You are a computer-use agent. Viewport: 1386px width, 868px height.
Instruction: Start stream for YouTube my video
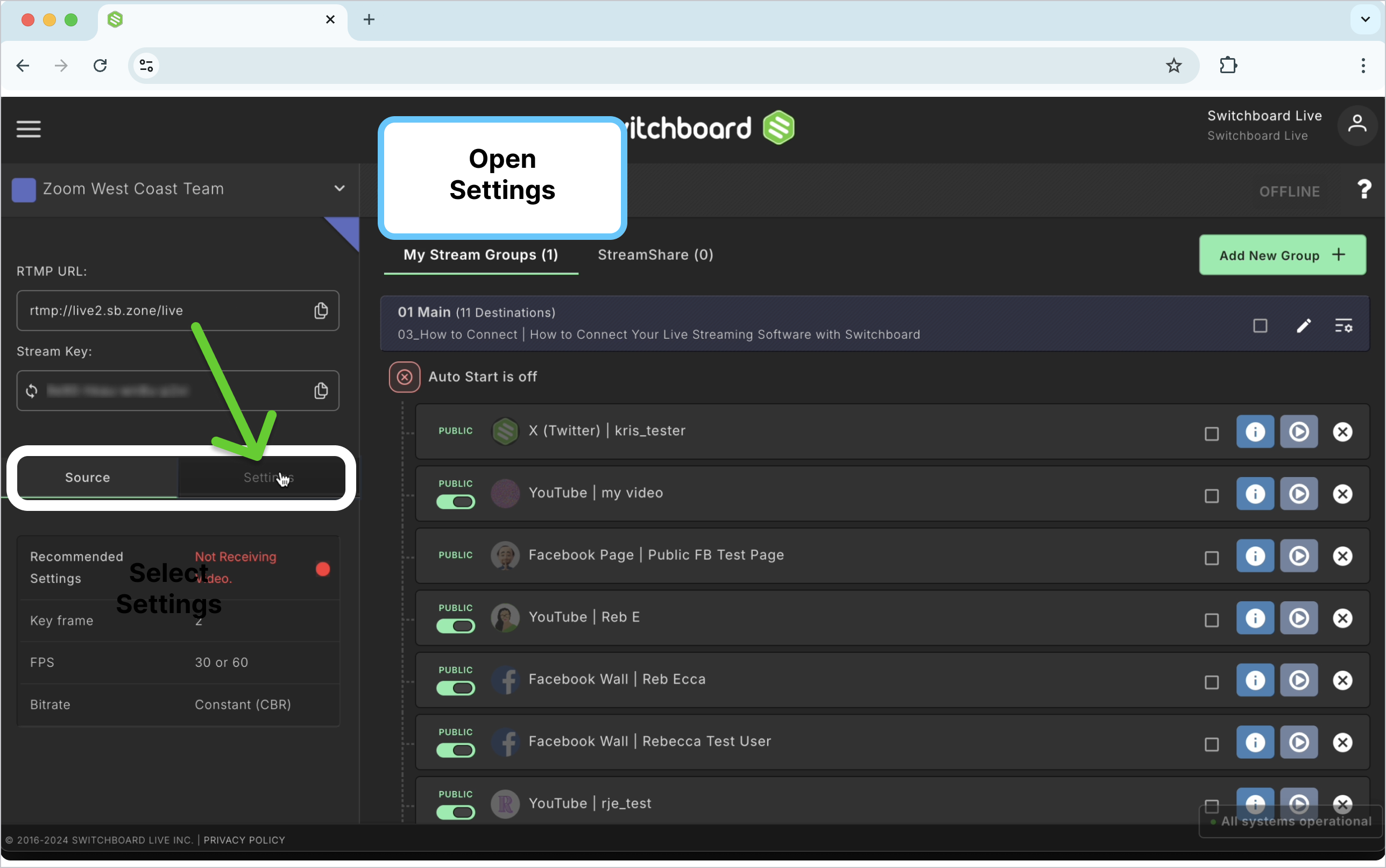pos(1299,494)
